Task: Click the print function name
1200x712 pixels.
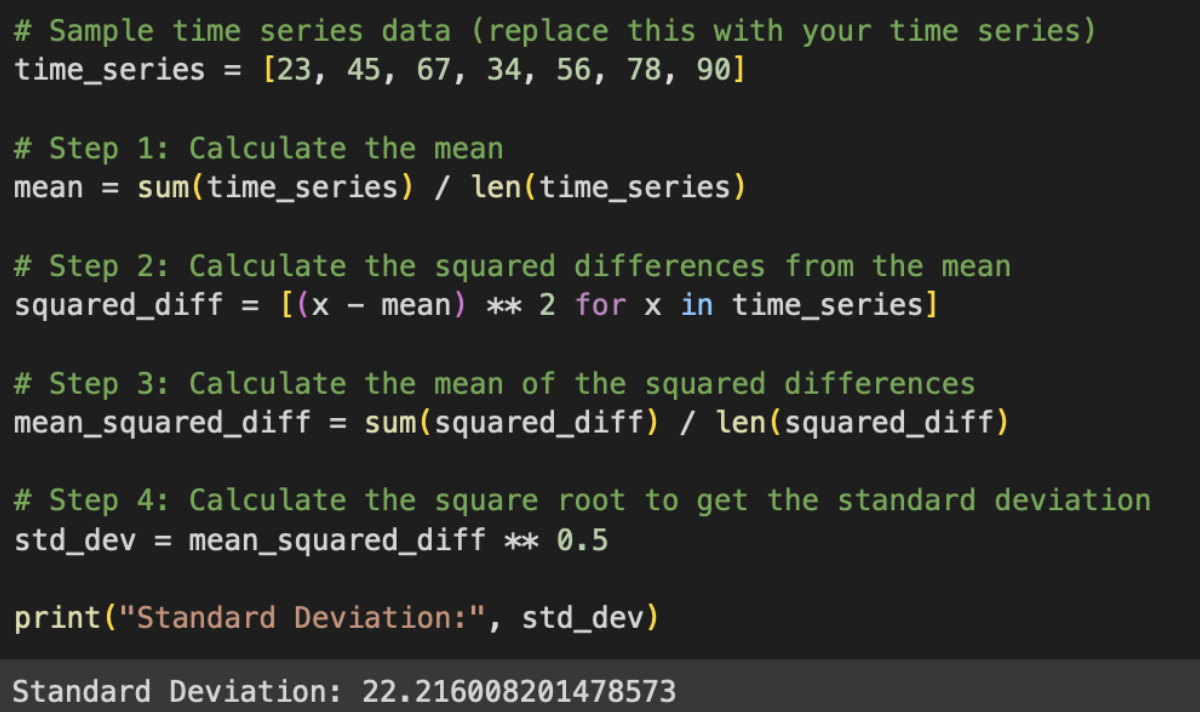Action: tap(57, 618)
